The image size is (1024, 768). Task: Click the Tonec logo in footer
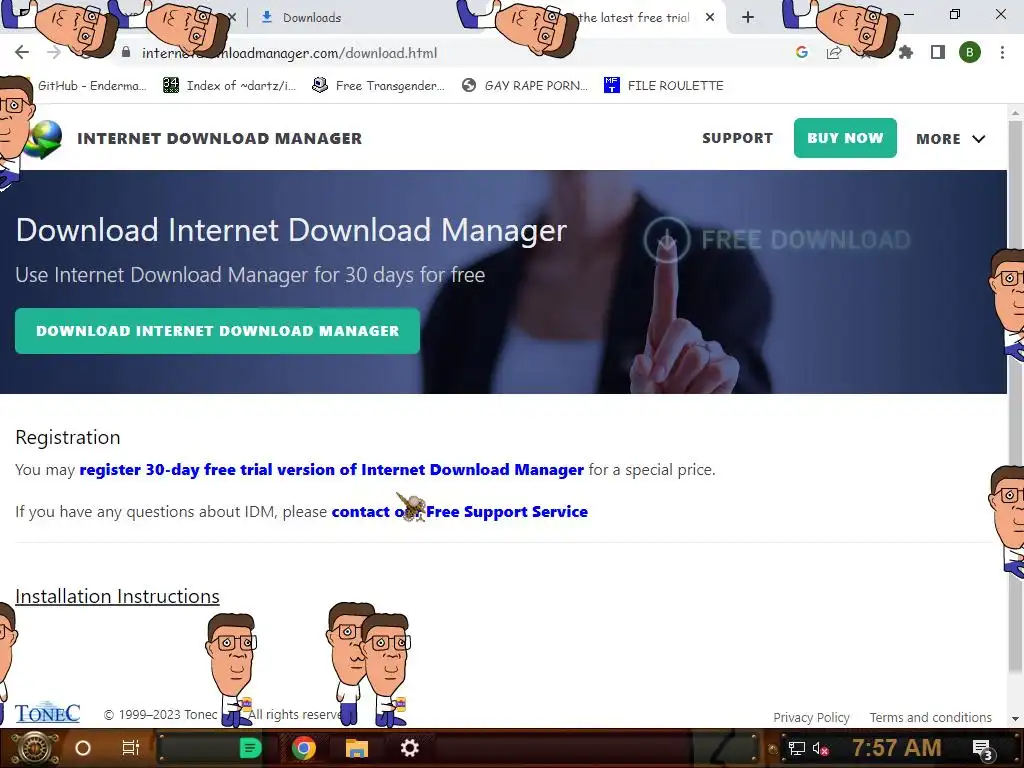click(x=48, y=713)
